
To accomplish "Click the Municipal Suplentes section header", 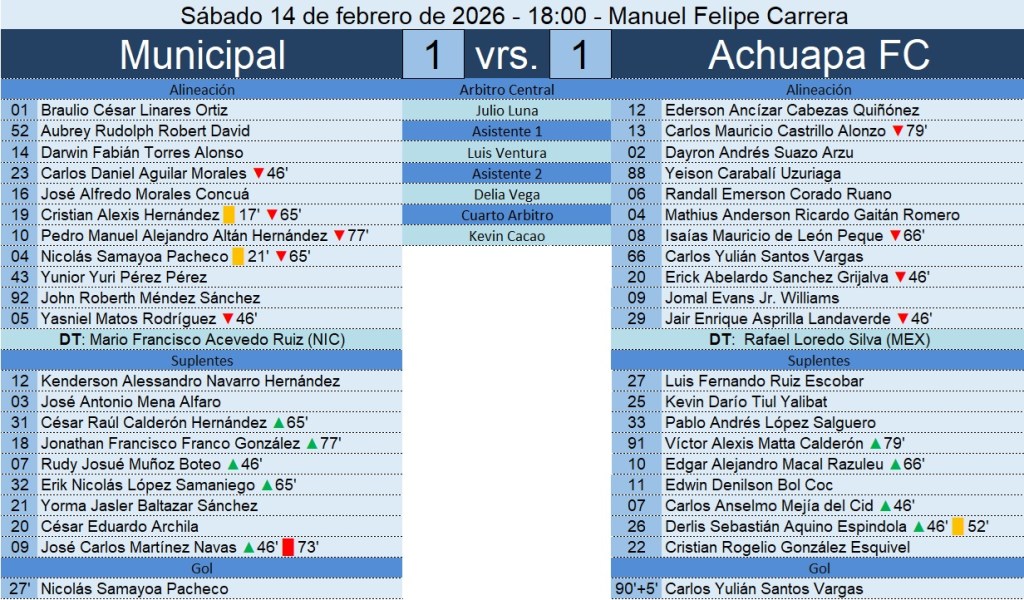I will coord(202,360).
